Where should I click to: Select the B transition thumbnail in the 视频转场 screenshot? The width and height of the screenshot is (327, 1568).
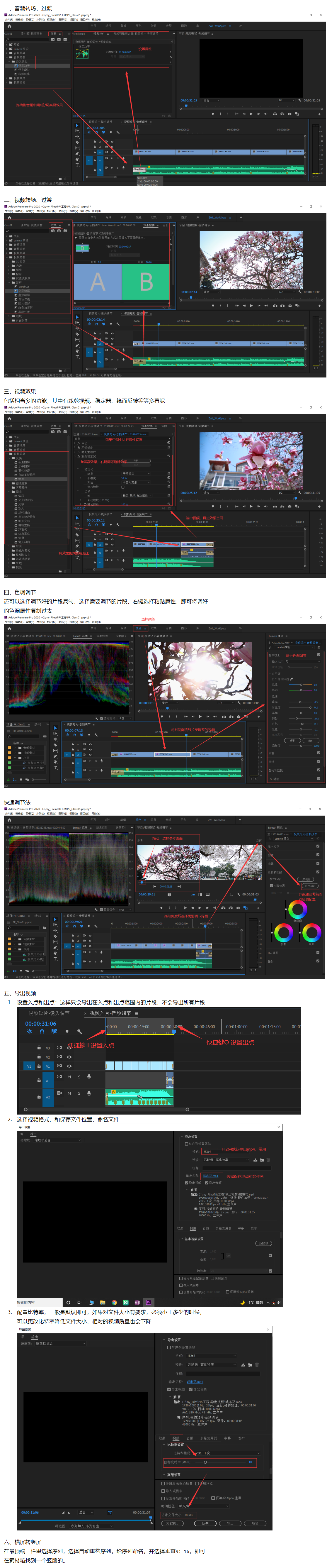click(146, 282)
